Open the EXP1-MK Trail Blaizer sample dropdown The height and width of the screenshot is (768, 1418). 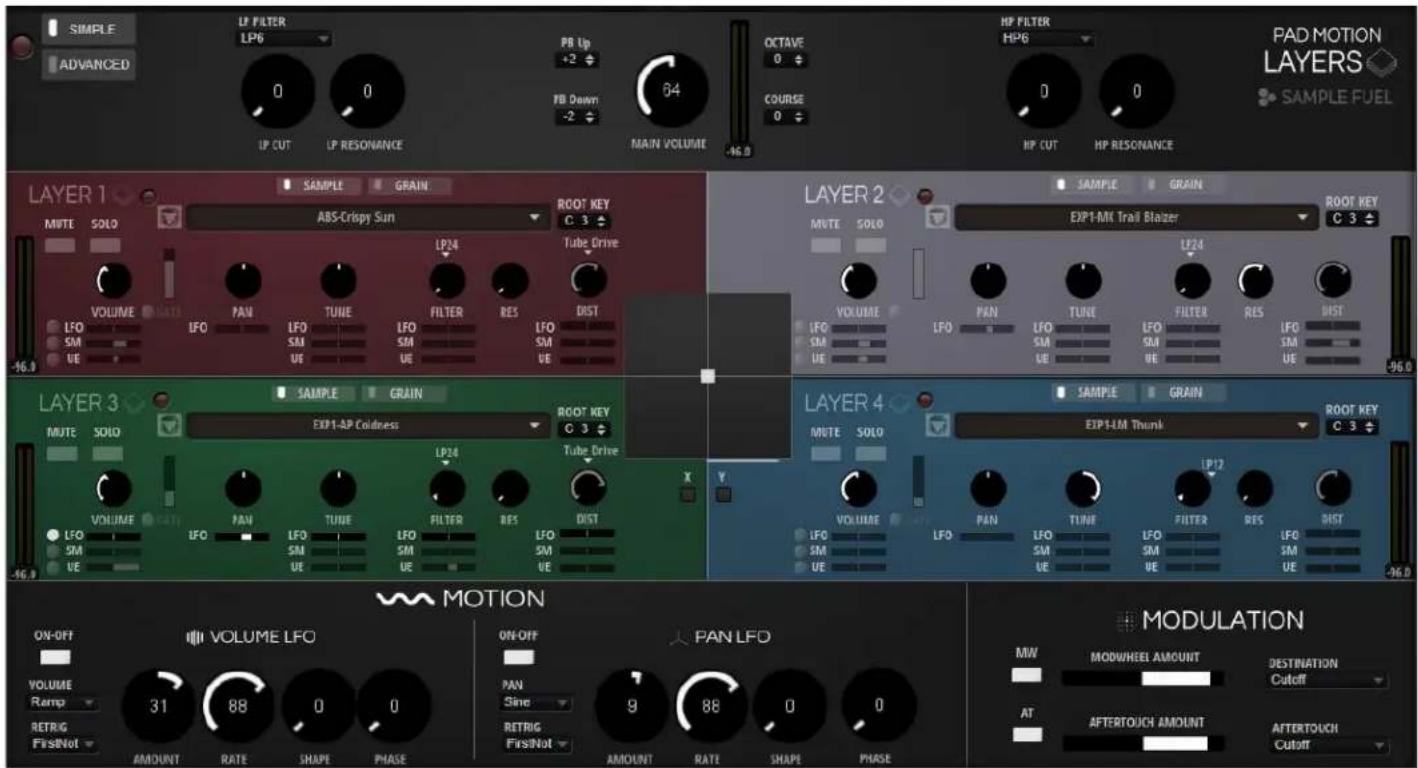(1137, 217)
